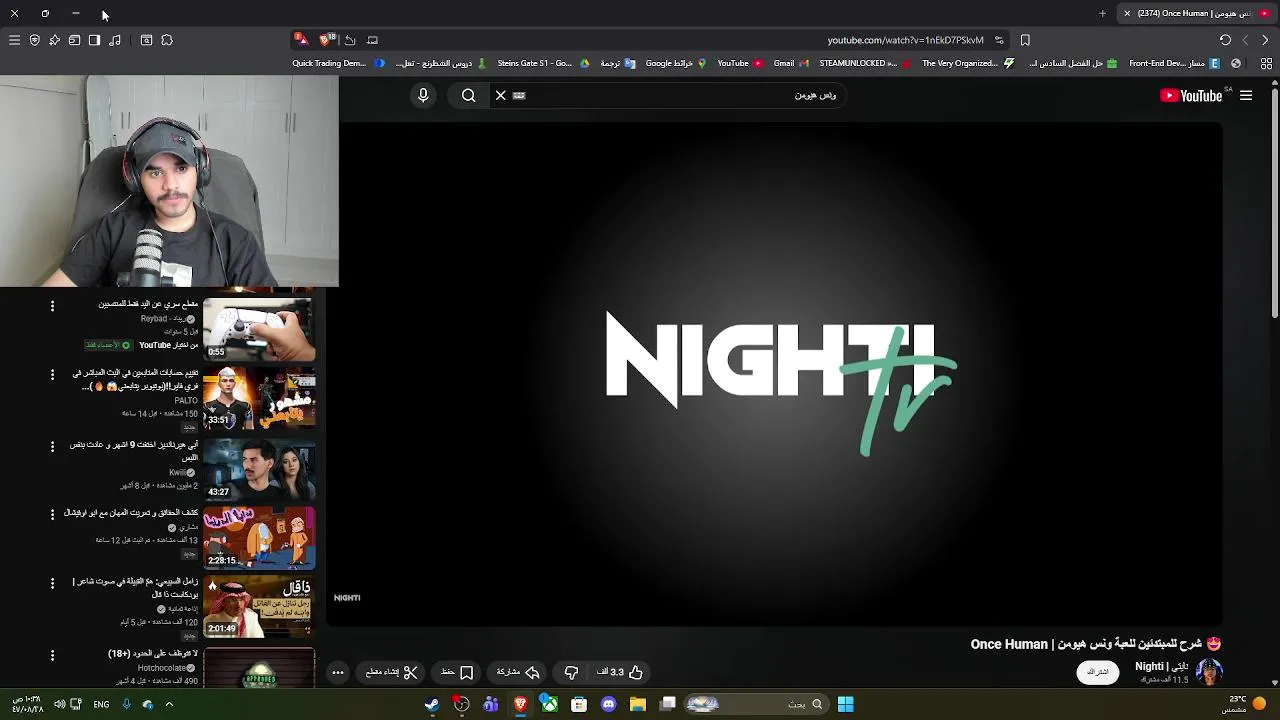Open The Very Organized bookmark
Viewport: 1280px width, 720px height.
pos(967,63)
